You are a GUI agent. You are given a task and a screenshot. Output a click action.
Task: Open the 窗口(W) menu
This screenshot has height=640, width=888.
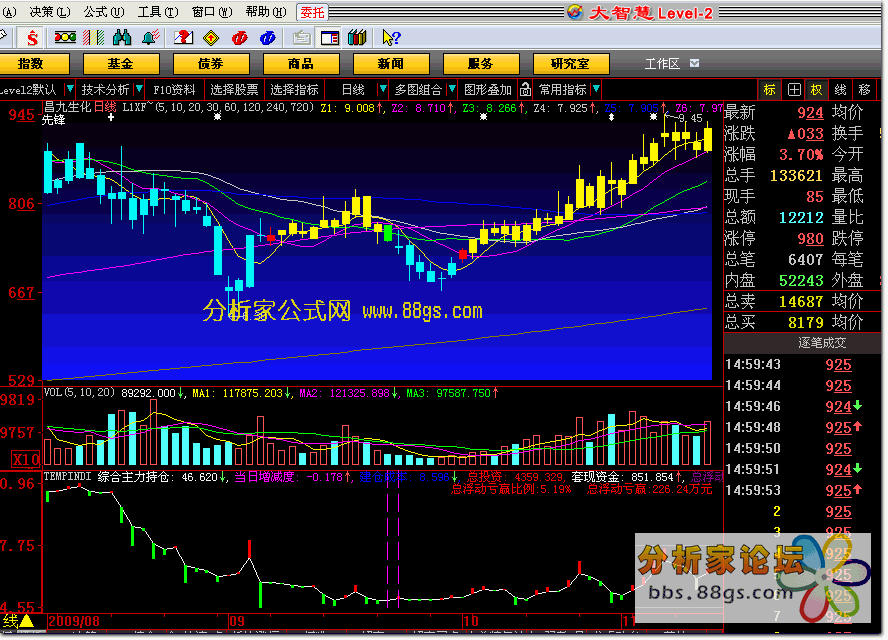212,12
